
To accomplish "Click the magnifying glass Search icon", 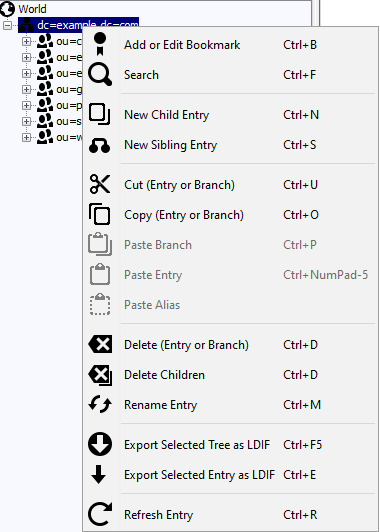I will point(100,75).
